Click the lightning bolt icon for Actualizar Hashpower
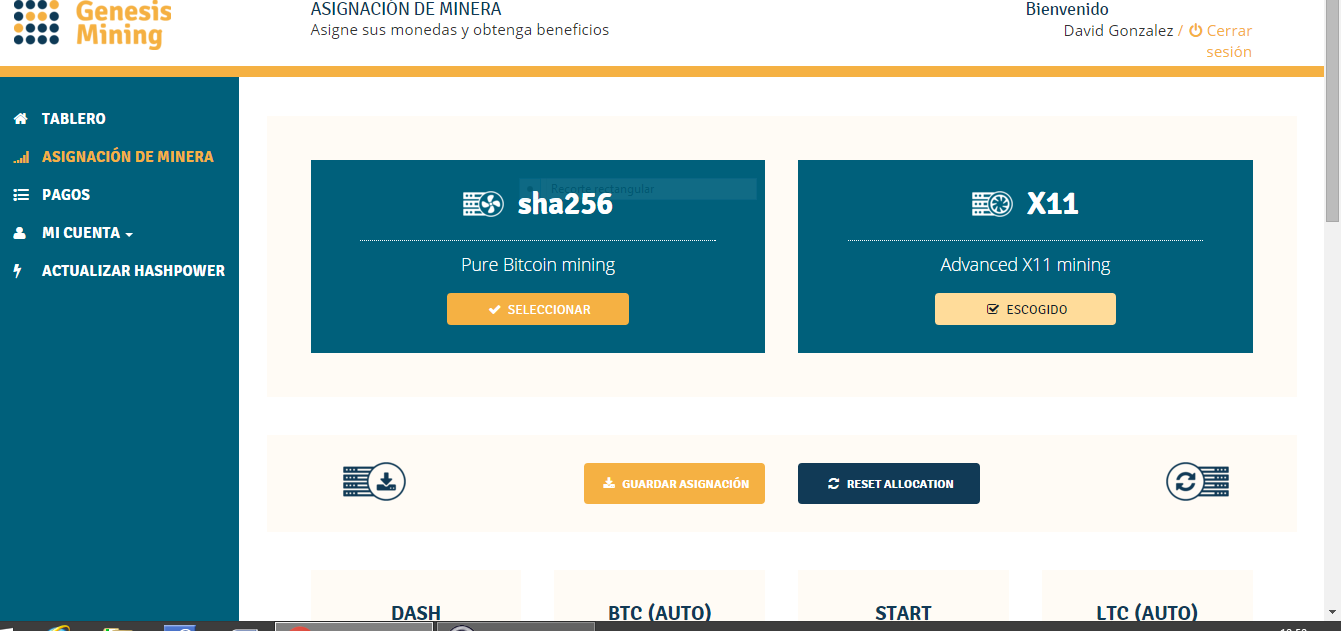This screenshot has width=1341, height=631. 18,271
